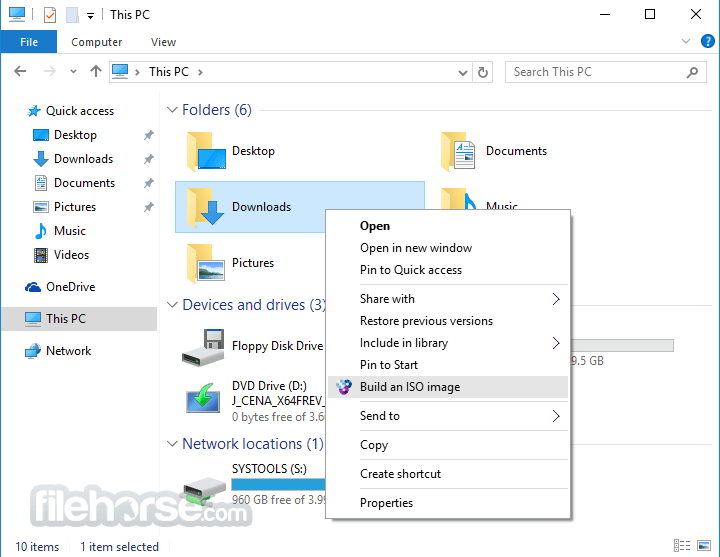This screenshot has height=557, width=720.
Task: Collapse the Folders (6) group
Action: pyautogui.click(x=172, y=110)
